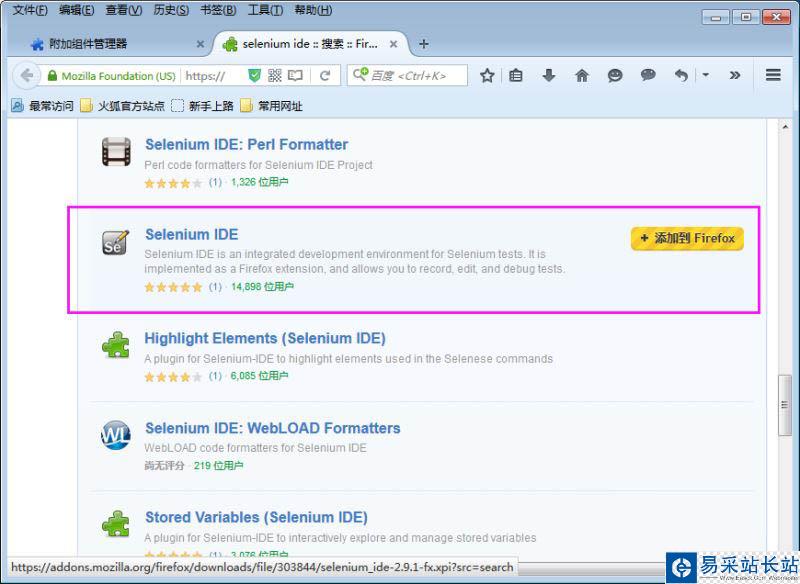Click Stored Variables green puzzle icon
The height and width of the screenshot is (584, 800).
116,523
